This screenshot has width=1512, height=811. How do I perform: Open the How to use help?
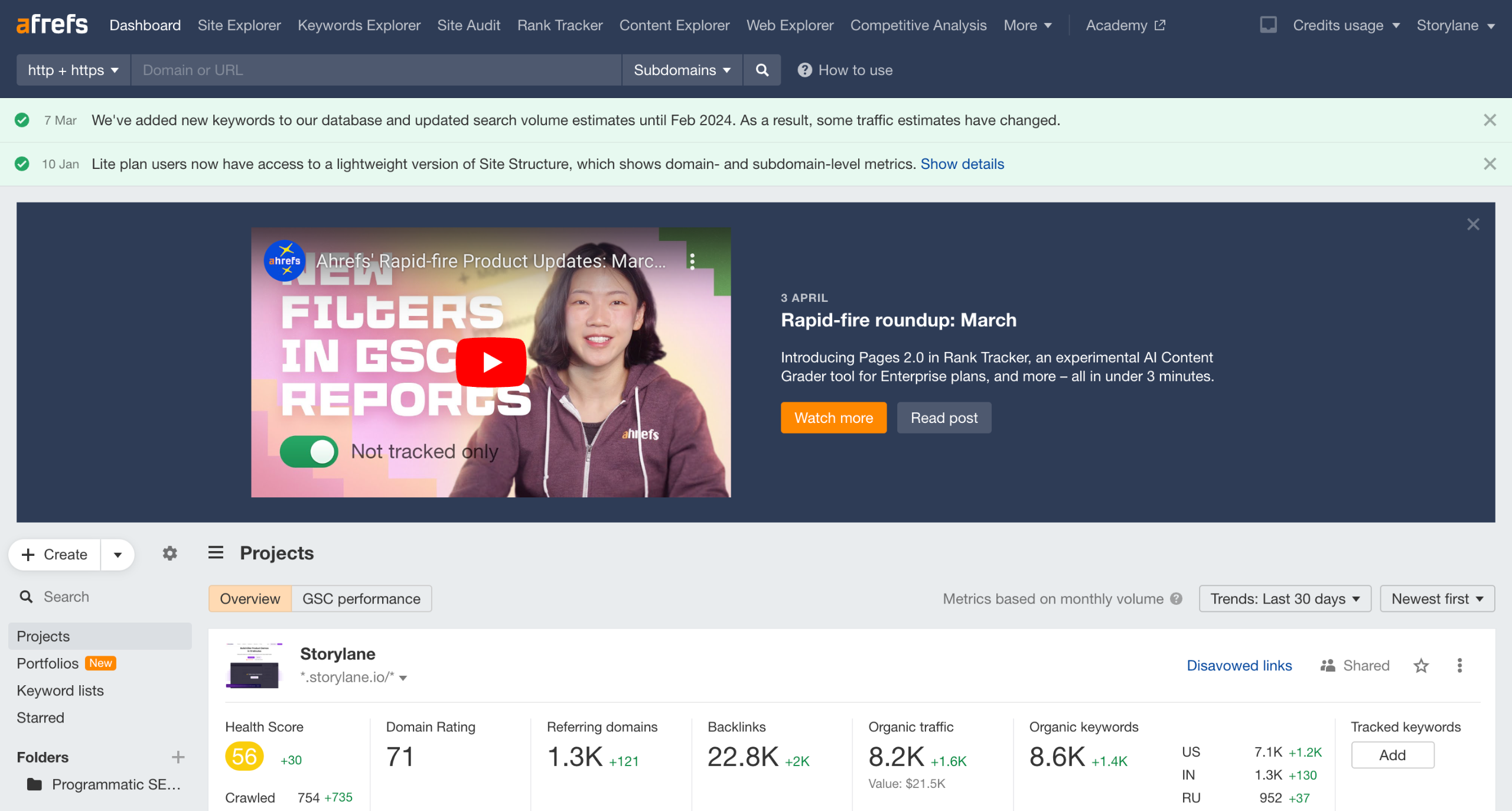coord(845,70)
